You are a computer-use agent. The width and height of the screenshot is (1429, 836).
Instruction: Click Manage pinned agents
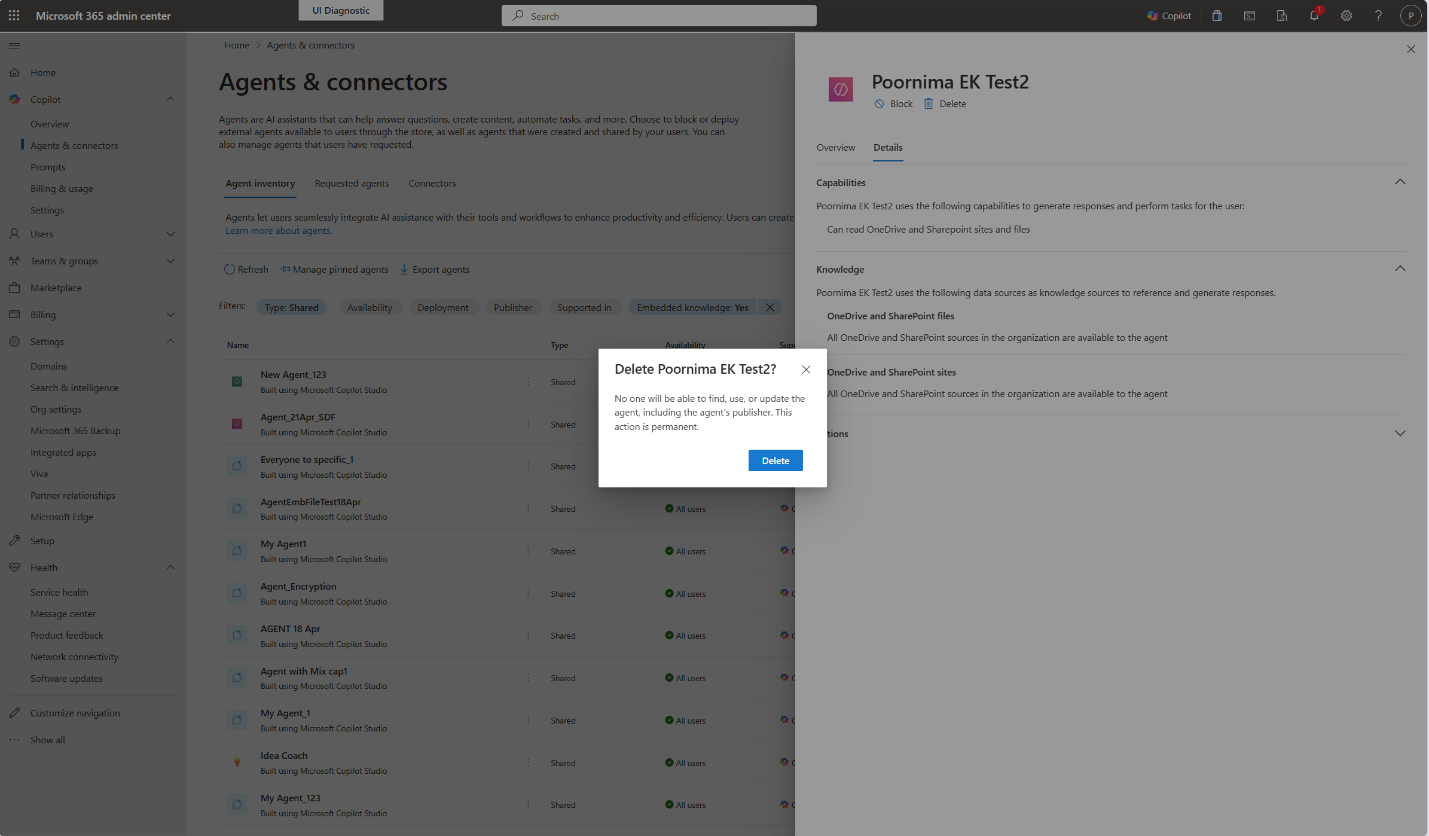(334, 269)
